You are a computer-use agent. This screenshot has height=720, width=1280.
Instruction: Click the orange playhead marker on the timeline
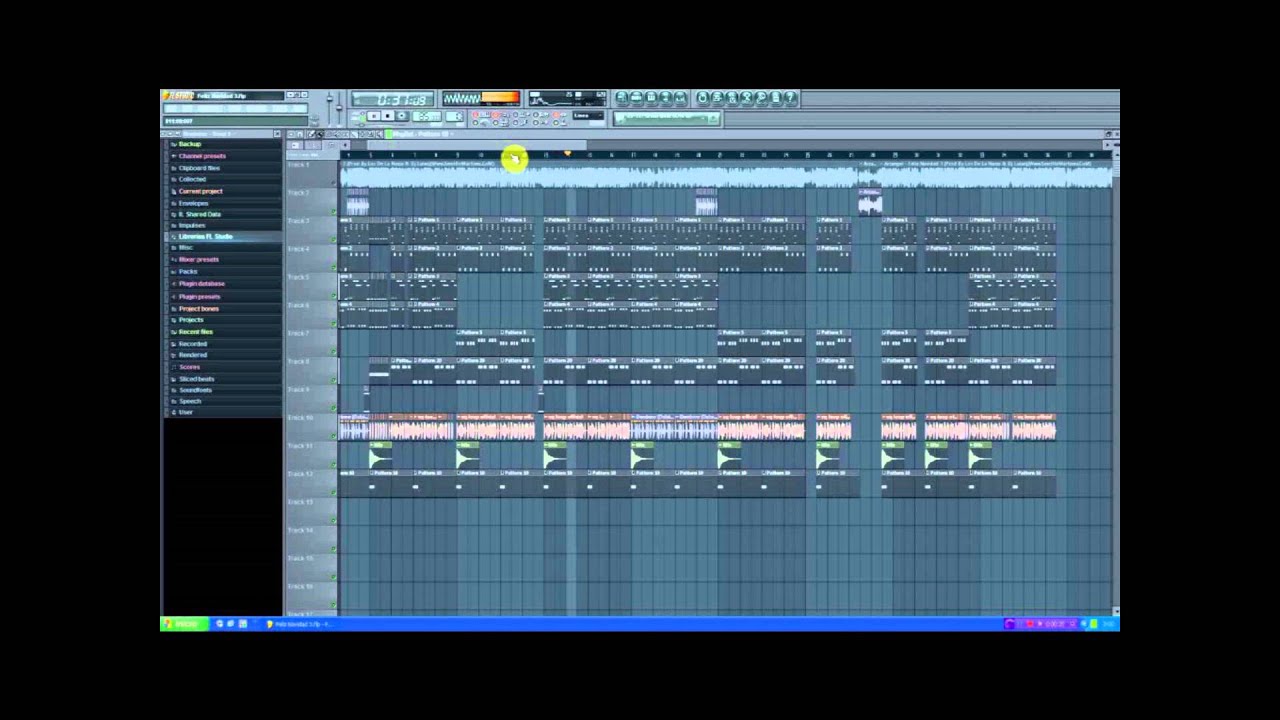tap(568, 153)
